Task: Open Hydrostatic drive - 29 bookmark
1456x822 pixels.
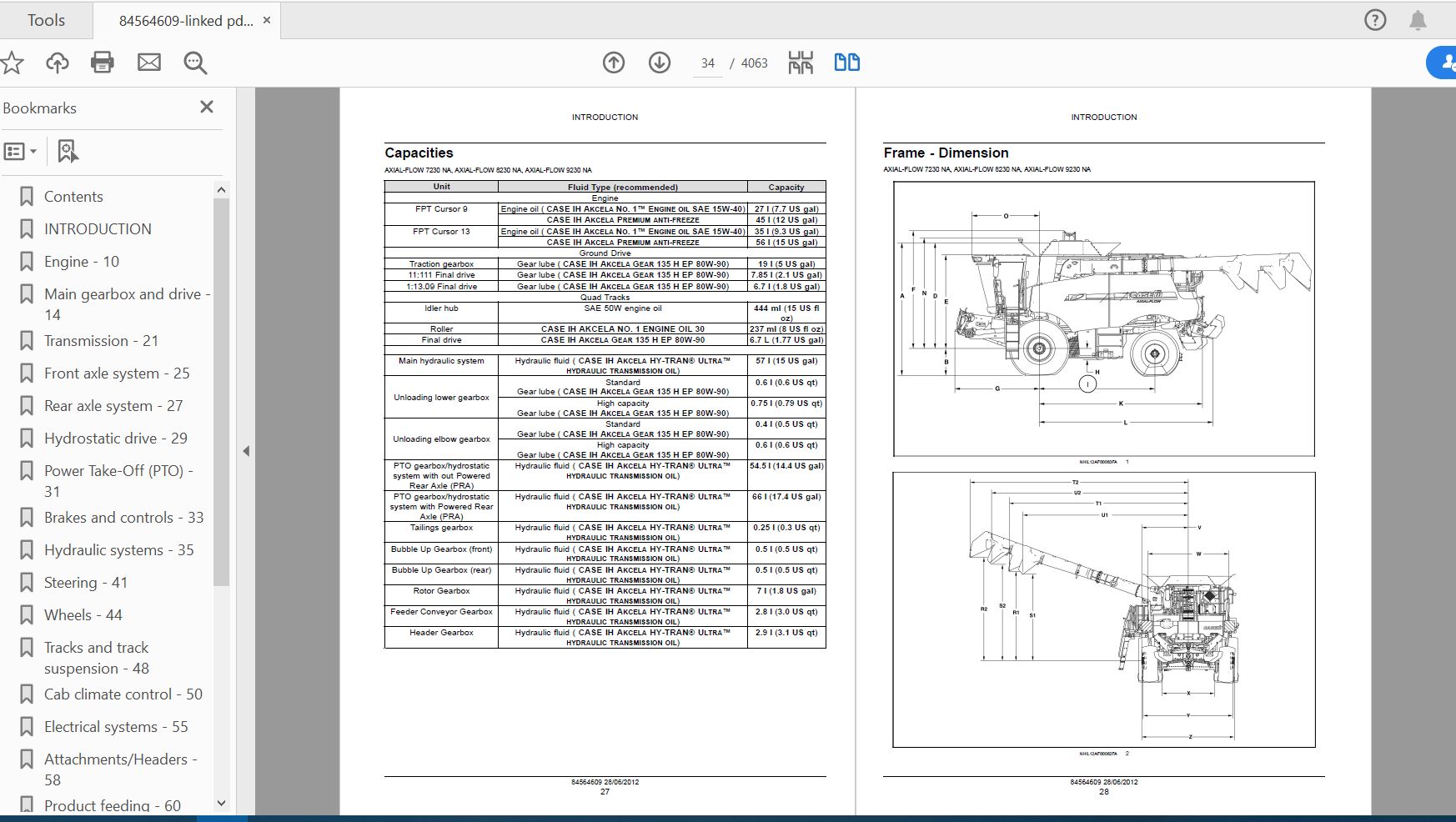Action: click(x=116, y=439)
